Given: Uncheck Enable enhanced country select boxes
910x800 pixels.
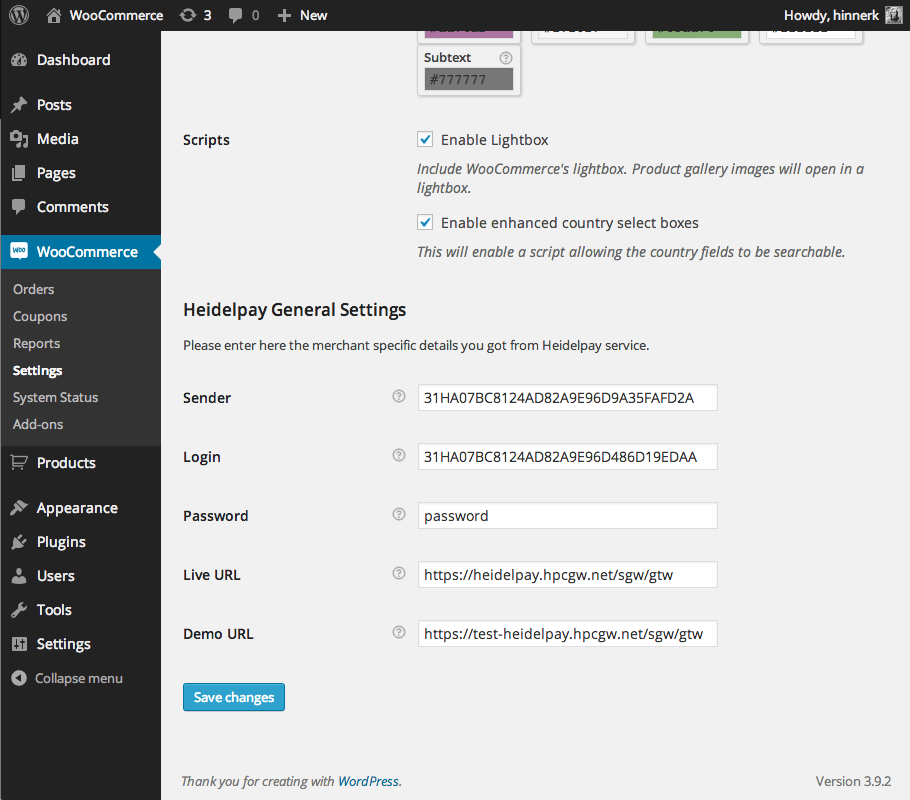Looking at the screenshot, I should click(425, 223).
